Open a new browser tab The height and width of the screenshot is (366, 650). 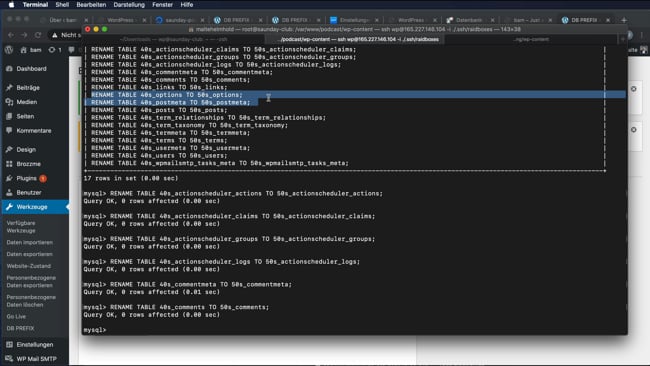point(624,20)
